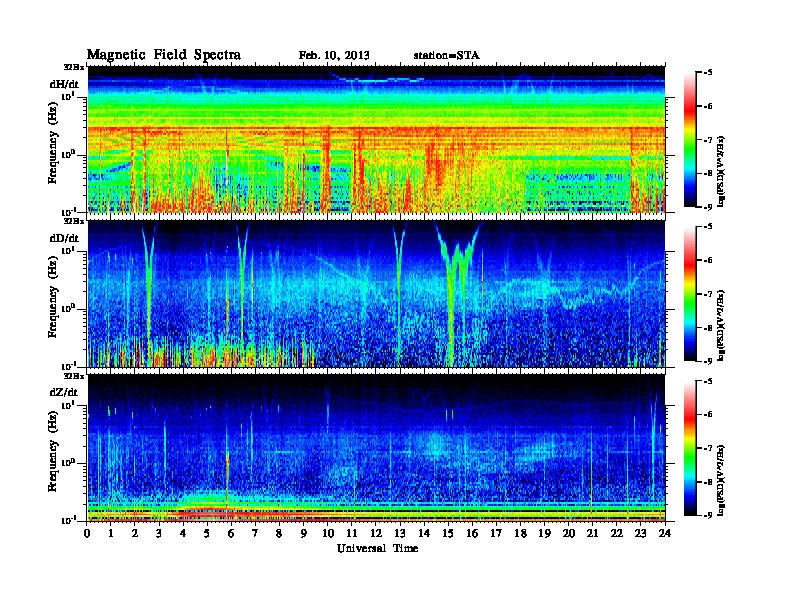Screen dimensions: 792x612
Task: Click the x-axis tick label "22"
Action: pos(616,533)
